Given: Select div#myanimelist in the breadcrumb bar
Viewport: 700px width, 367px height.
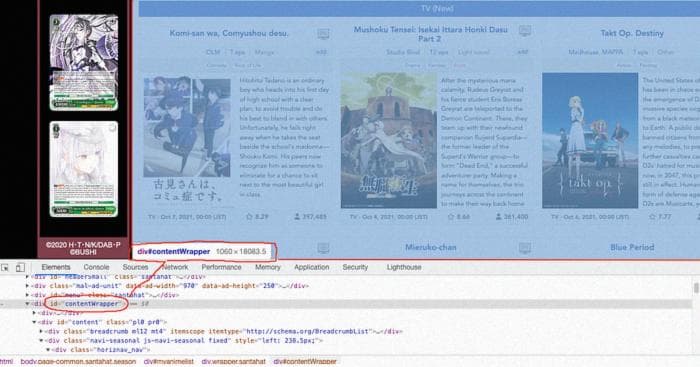Looking at the screenshot, I should pyautogui.click(x=169, y=362).
